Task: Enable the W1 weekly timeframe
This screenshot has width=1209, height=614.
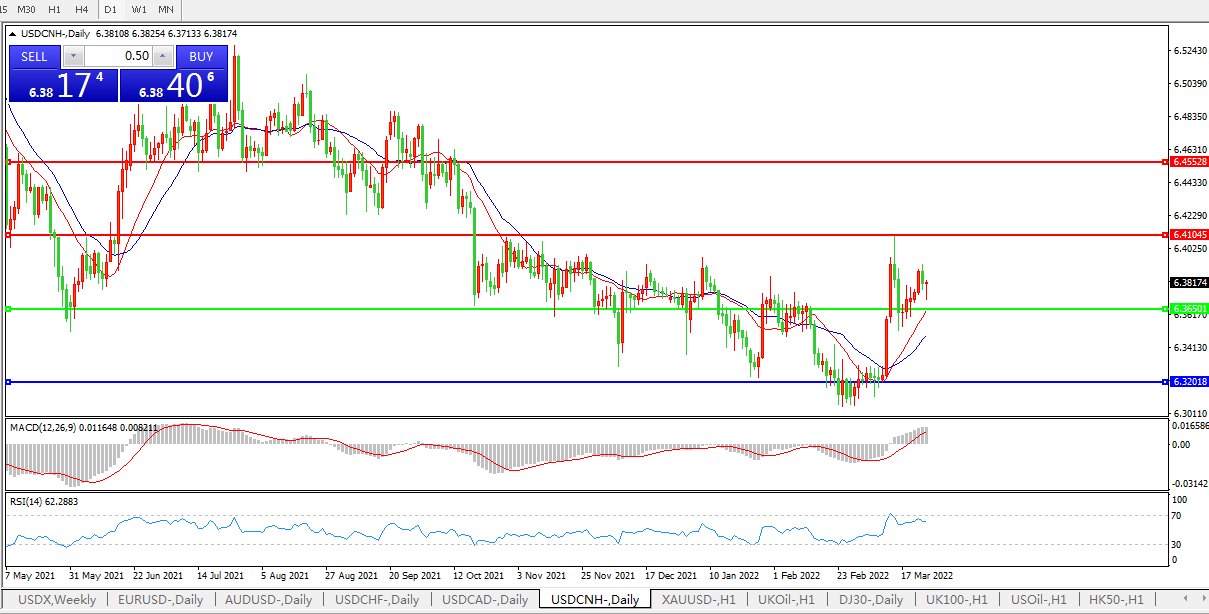Action: point(139,9)
